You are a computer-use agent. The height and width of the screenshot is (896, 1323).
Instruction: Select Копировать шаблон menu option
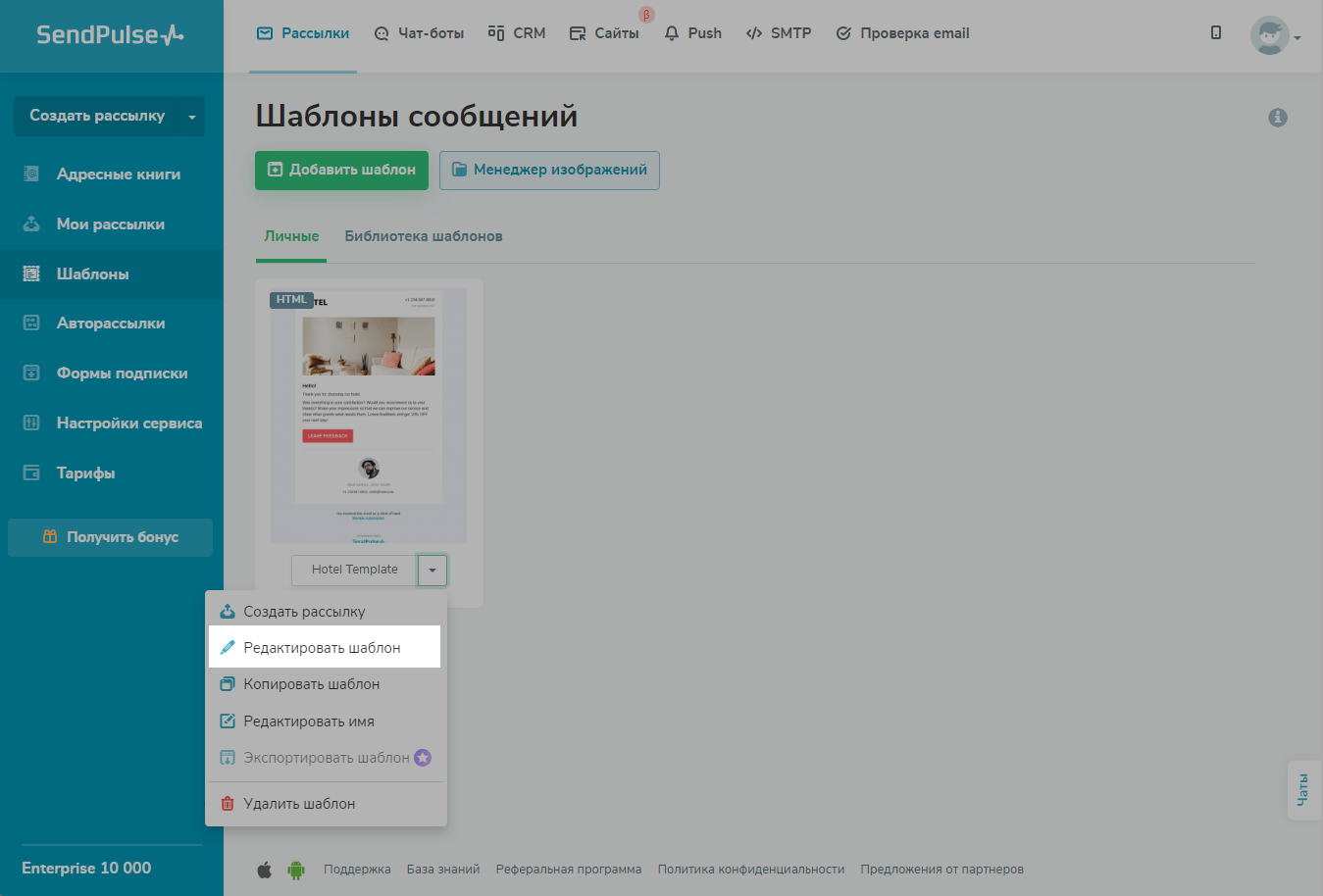(x=311, y=684)
